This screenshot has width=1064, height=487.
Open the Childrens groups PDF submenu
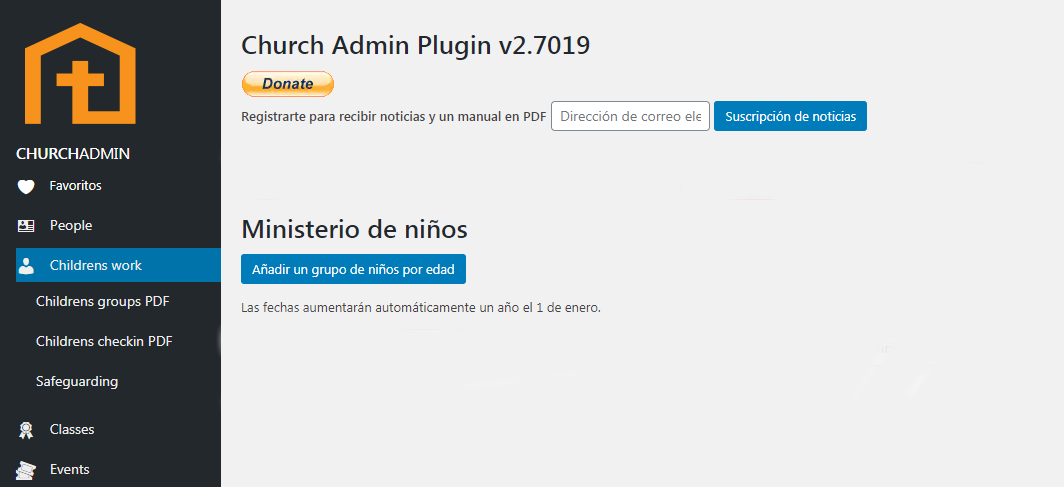102,301
